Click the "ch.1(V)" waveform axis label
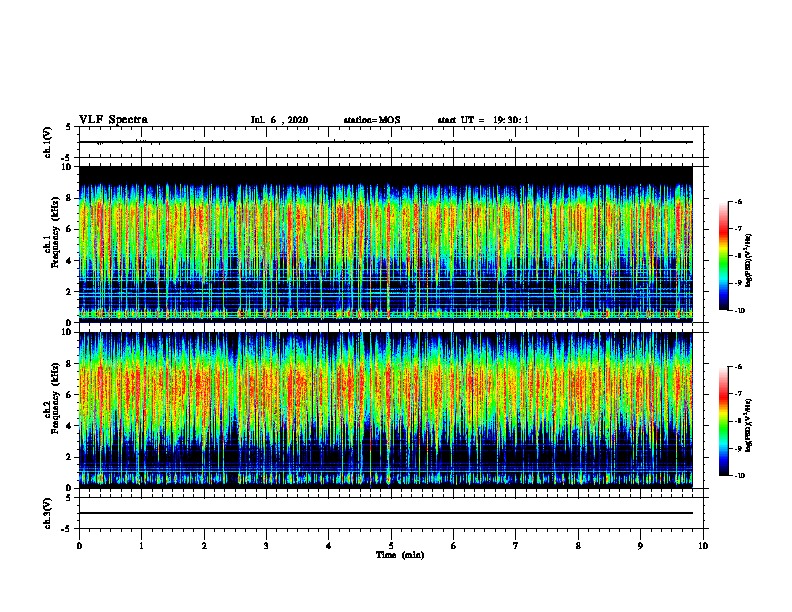792x612 pixels. click(x=48, y=142)
